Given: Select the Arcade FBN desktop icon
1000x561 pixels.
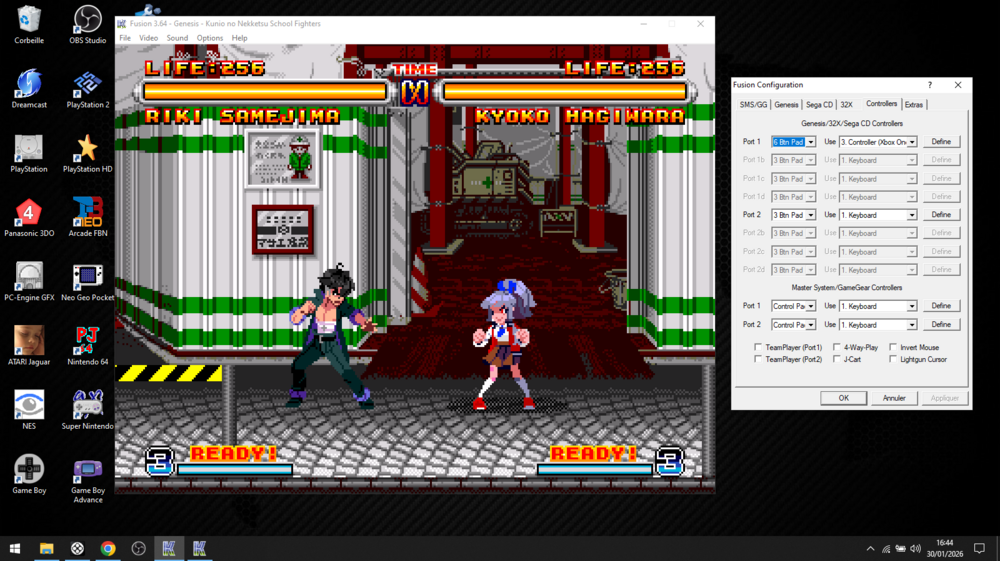Looking at the screenshot, I should [87, 214].
